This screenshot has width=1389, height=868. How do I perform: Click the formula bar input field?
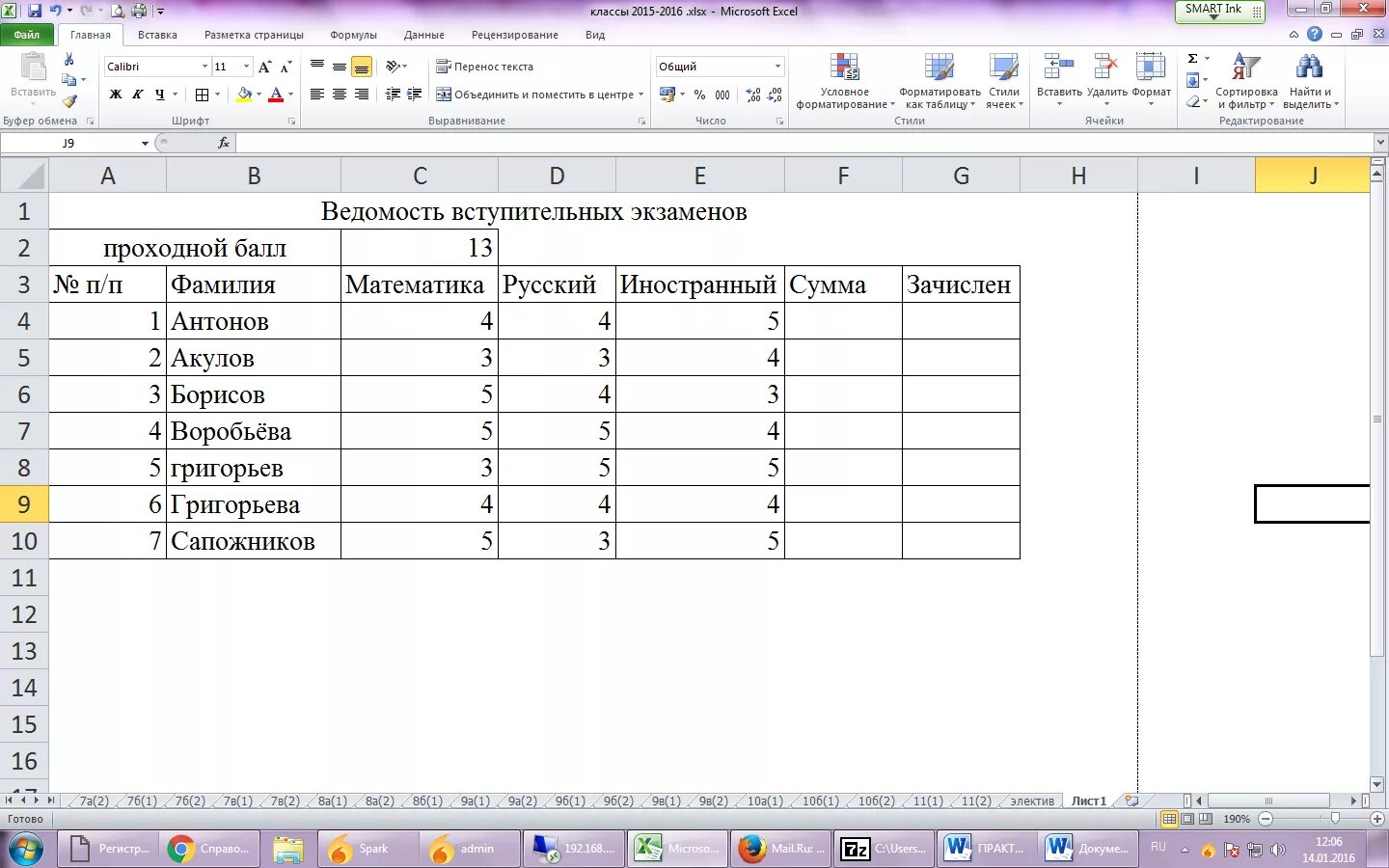804,143
